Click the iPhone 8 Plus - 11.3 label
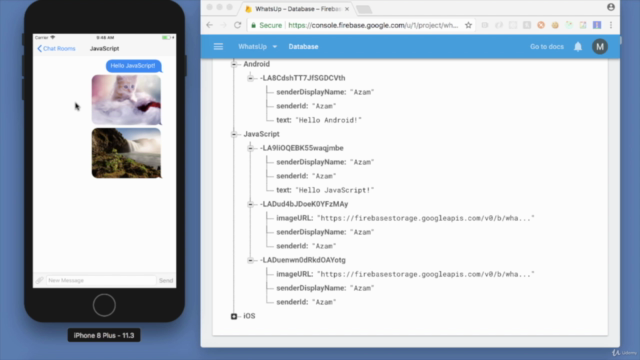The image size is (640, 360). pos(104,336)
